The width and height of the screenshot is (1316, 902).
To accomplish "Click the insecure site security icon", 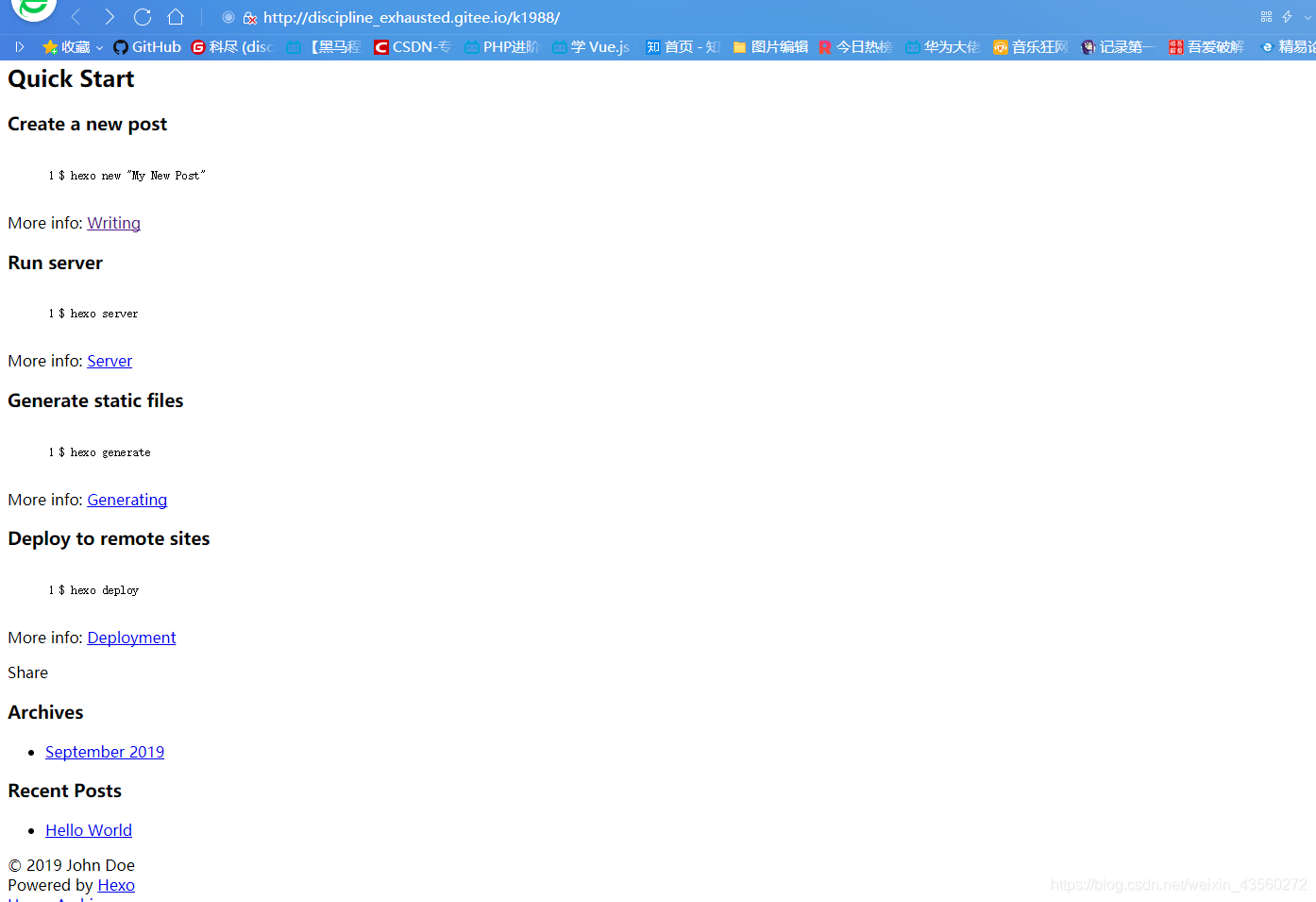I will point(250,18).
